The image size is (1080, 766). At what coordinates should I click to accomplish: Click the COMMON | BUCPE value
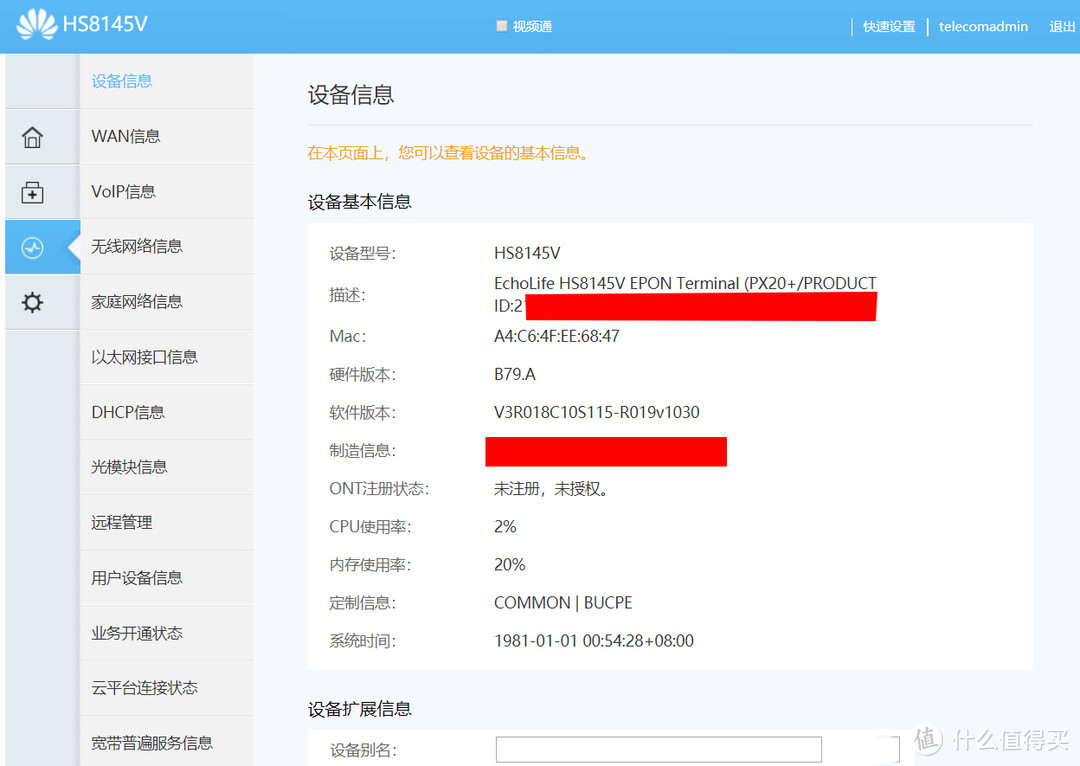(x=563, y=603)
